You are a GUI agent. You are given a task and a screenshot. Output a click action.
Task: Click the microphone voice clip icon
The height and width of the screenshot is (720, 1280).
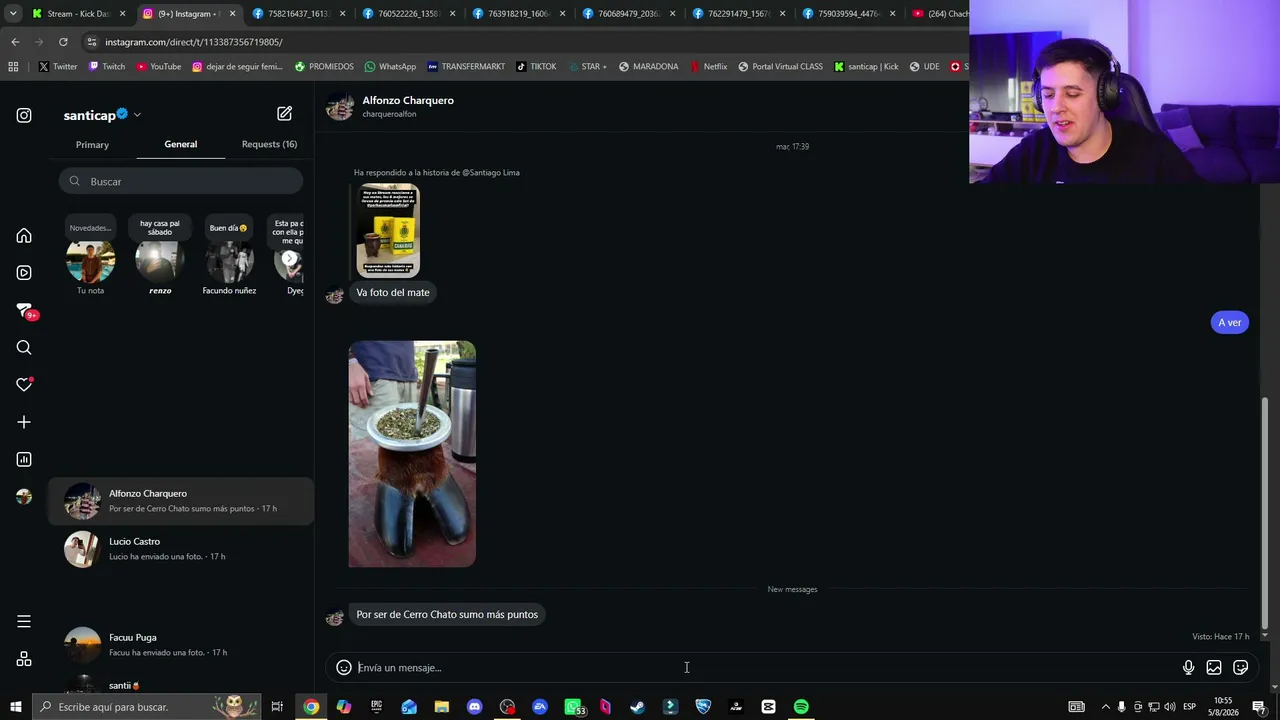click(1188, 668)
